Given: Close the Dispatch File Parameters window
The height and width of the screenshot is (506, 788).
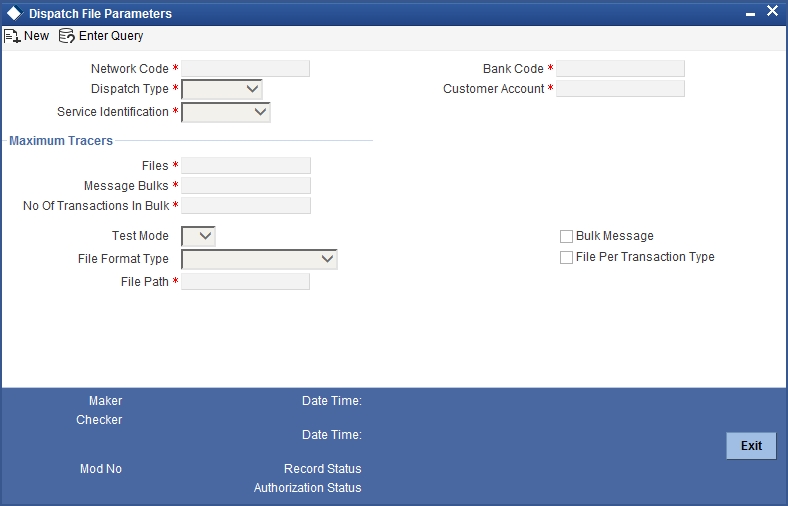Looking at the screenshot, I should tap(772, 11).
